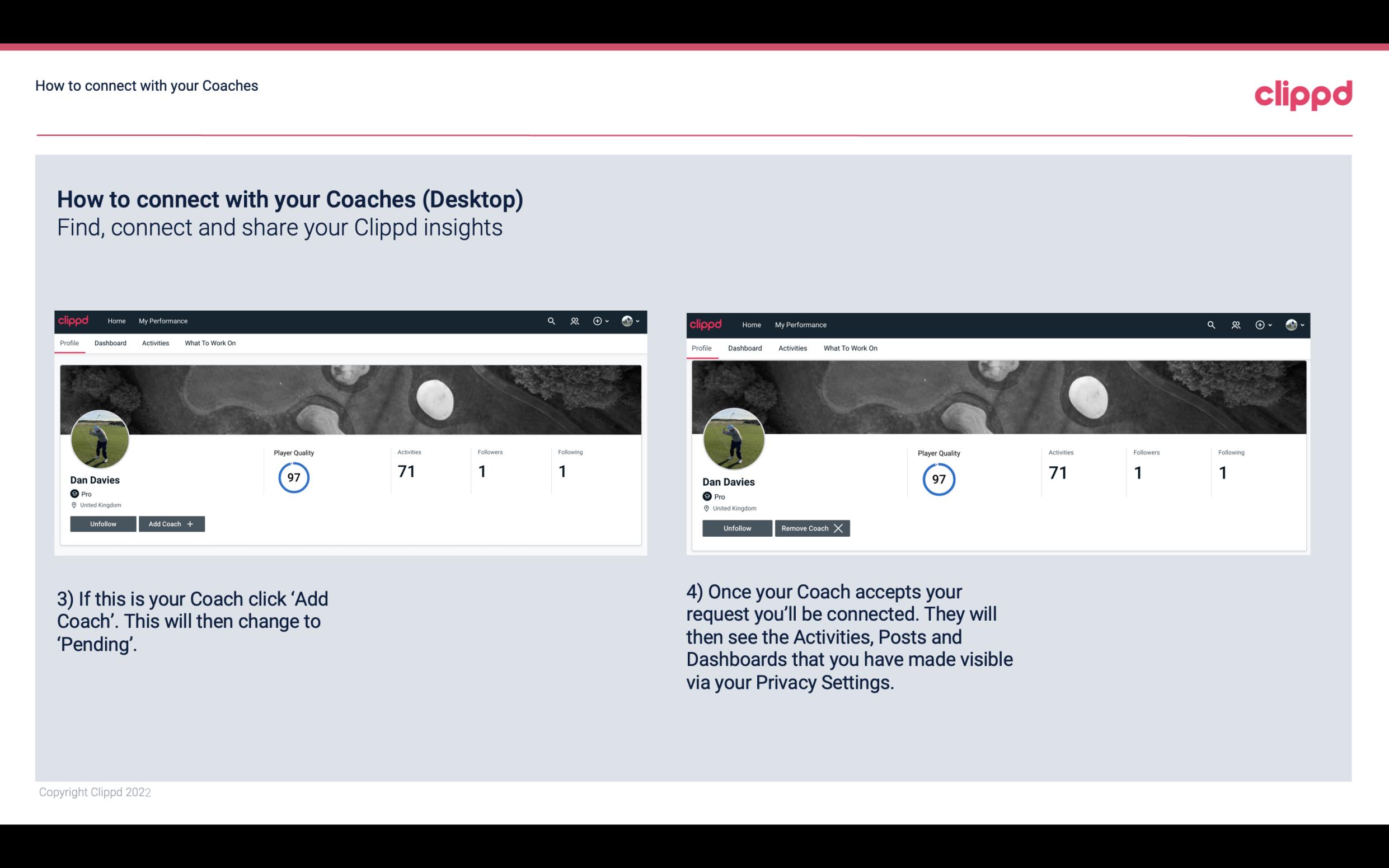1389x868 pixels.
Task: Click the 'Activities' tab on left profile
Action: [x=155, y=343]
